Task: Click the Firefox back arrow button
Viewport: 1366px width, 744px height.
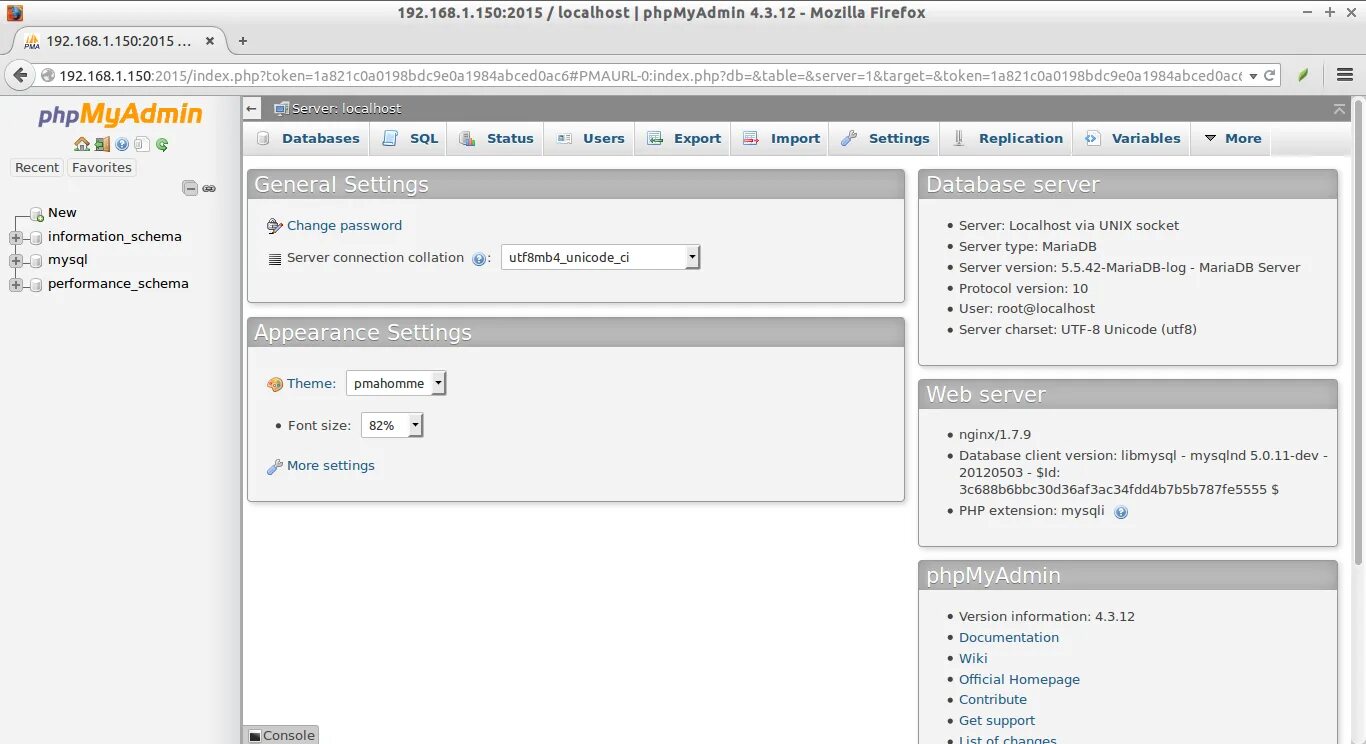Action: (20, 75)
